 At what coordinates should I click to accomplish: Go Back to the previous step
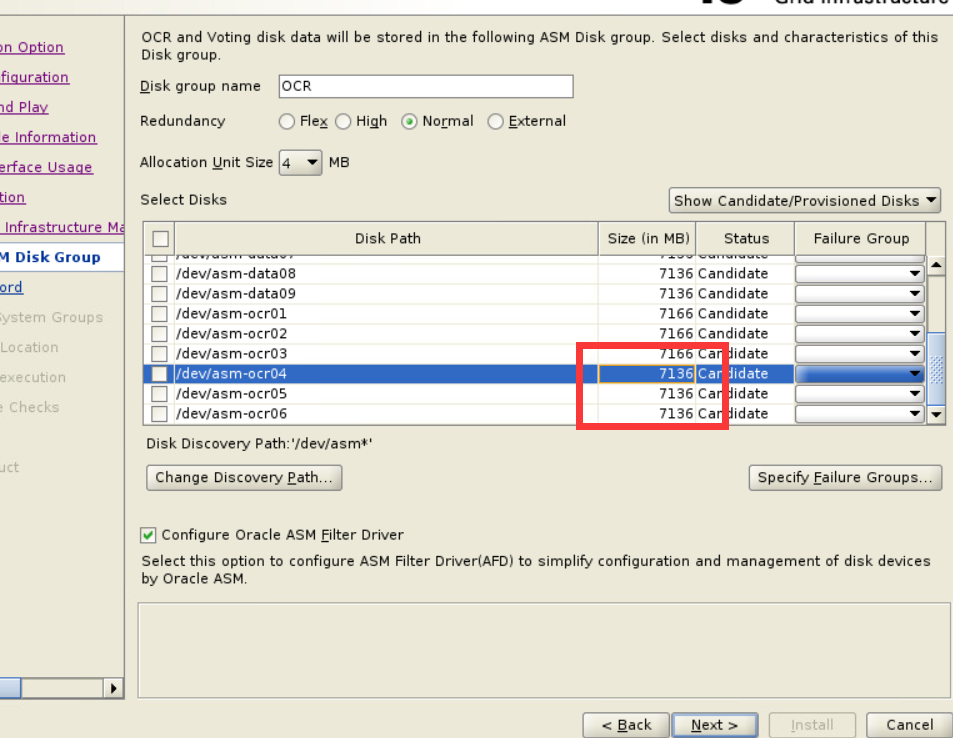point(626,725)
